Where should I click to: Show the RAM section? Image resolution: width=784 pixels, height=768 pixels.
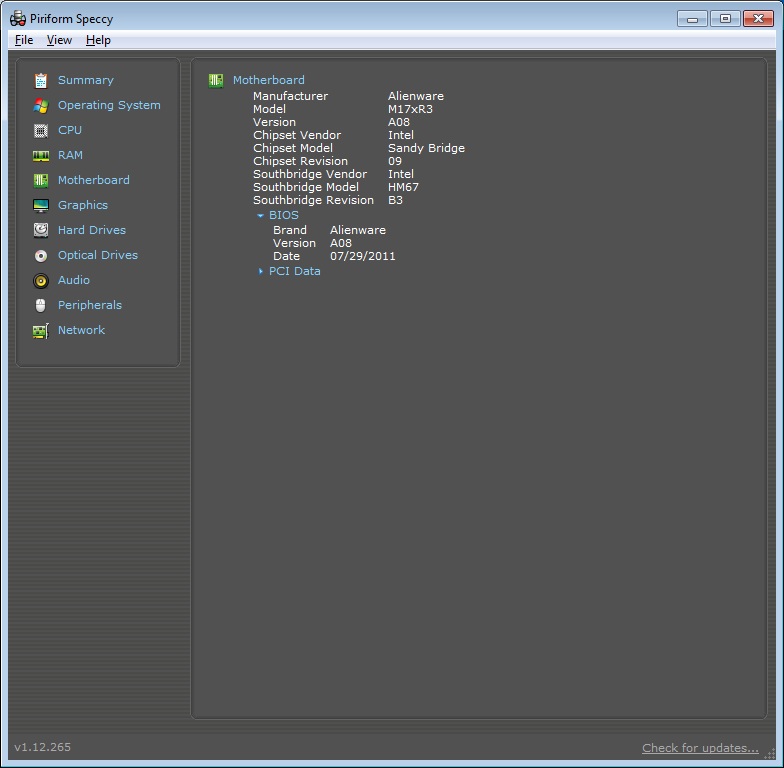[x=70, y=155]
